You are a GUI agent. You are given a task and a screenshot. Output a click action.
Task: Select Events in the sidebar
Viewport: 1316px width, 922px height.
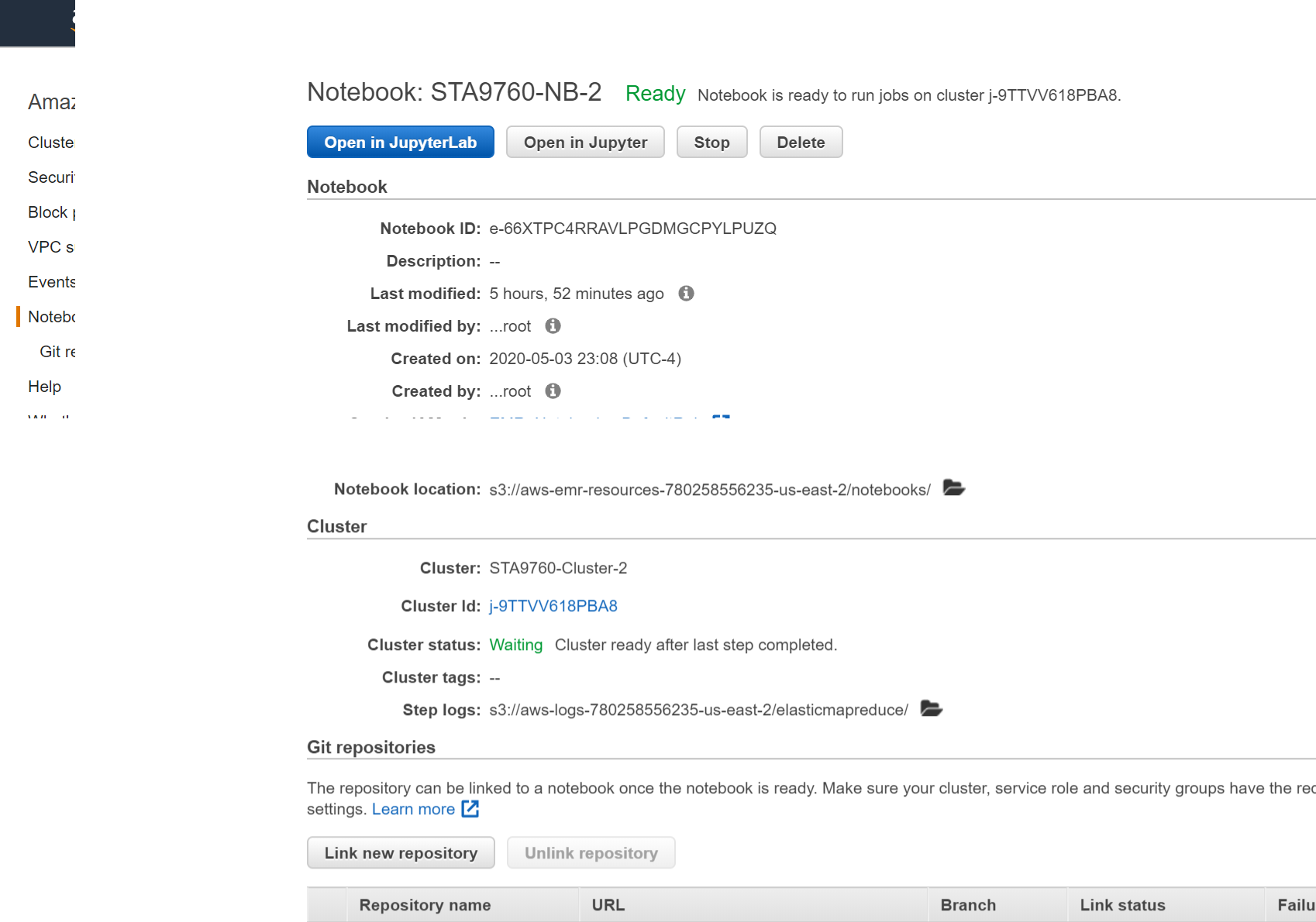(x=51, y=282)
